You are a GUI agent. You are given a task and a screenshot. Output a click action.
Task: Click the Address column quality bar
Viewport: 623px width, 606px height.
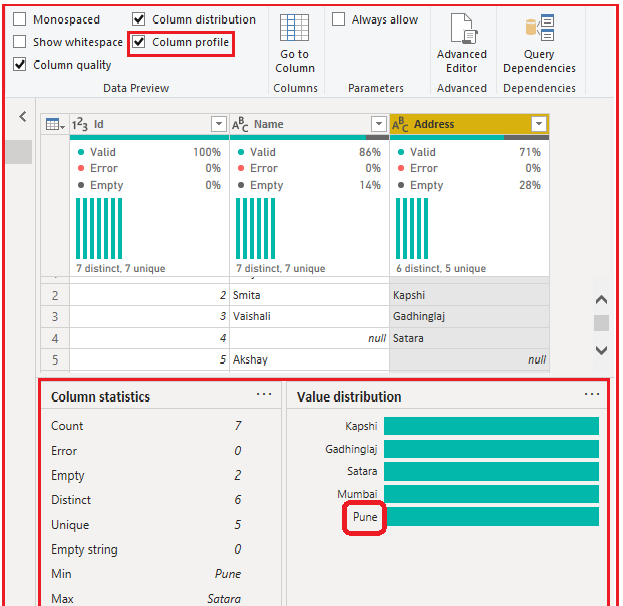(x=470, y=137)
